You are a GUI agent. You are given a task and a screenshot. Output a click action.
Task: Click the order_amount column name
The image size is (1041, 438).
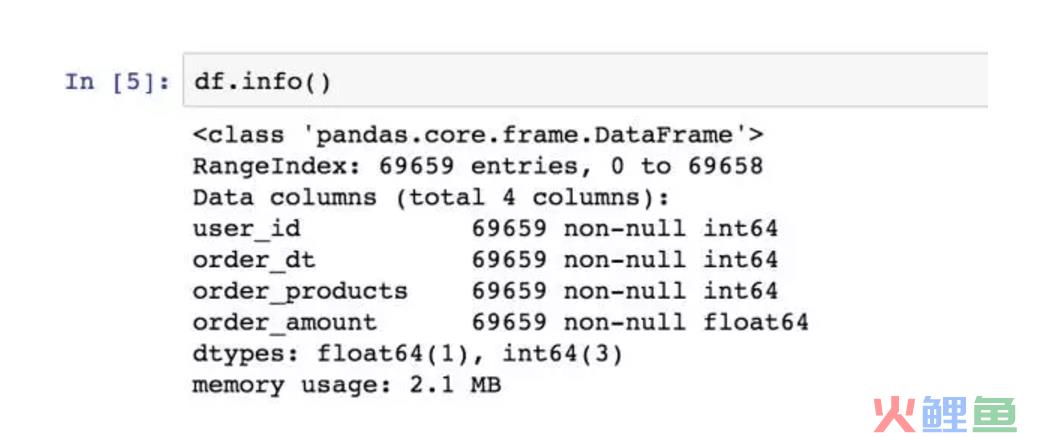point(285,323)
